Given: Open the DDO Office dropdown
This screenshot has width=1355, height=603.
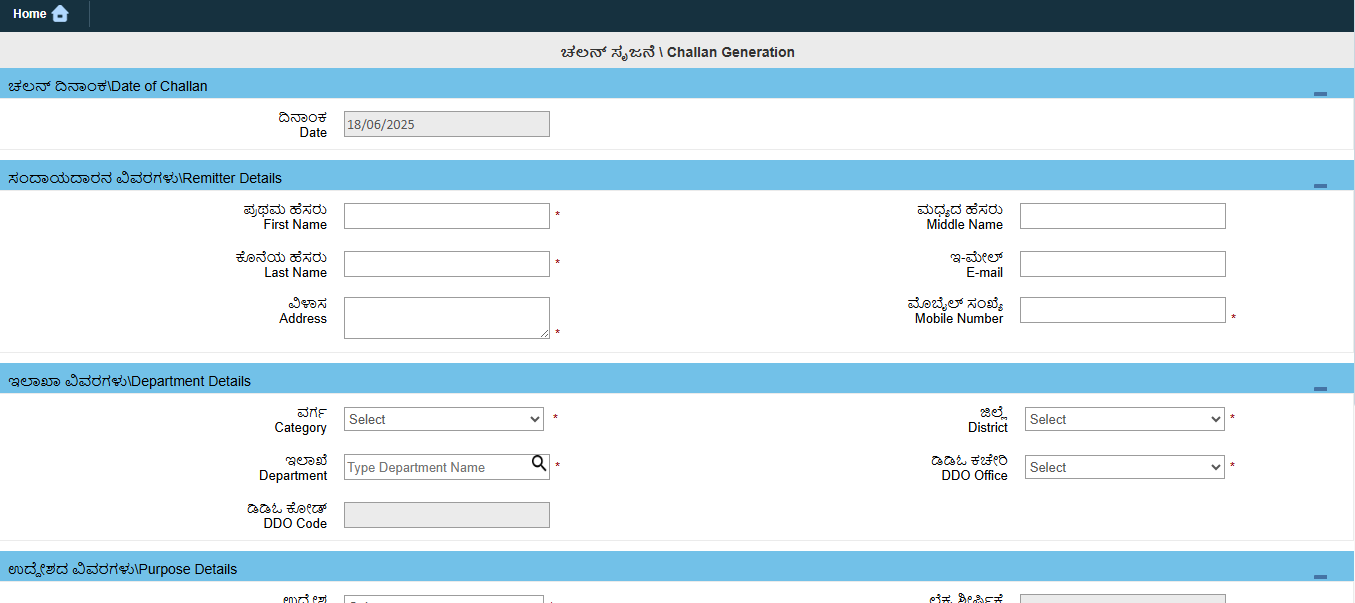Looking at the screenshot, I should click(x=1123, y=466).
